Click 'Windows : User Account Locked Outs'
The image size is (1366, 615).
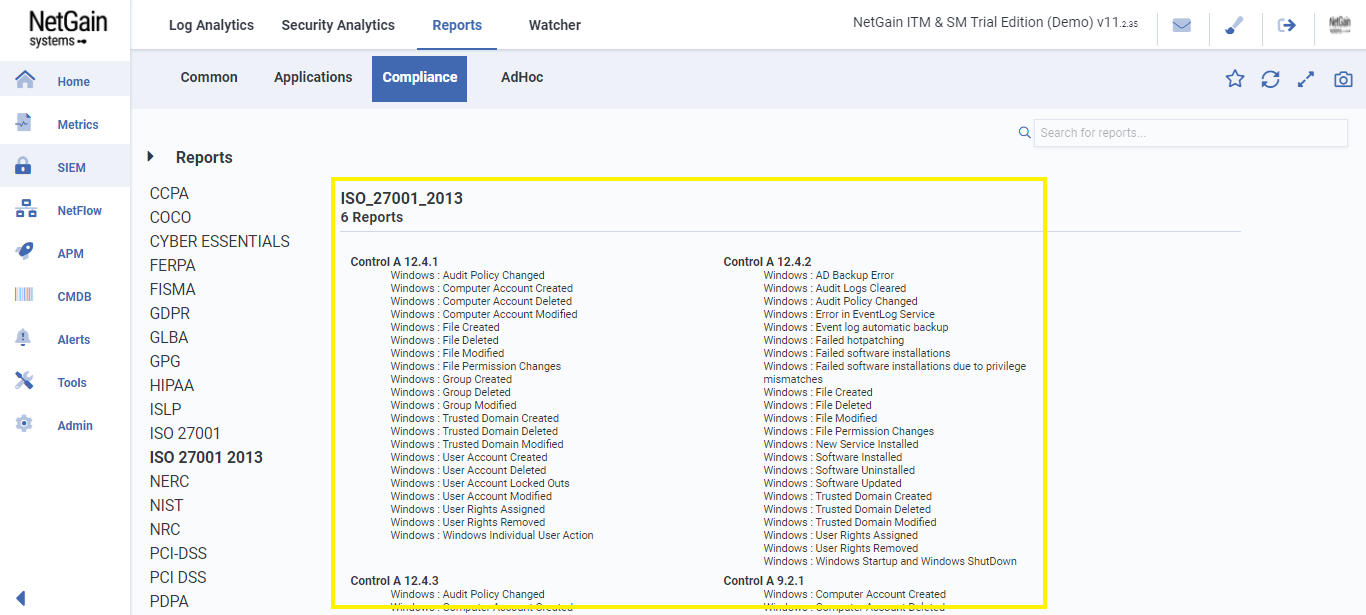pyautogui.click(x=480, y=483)
